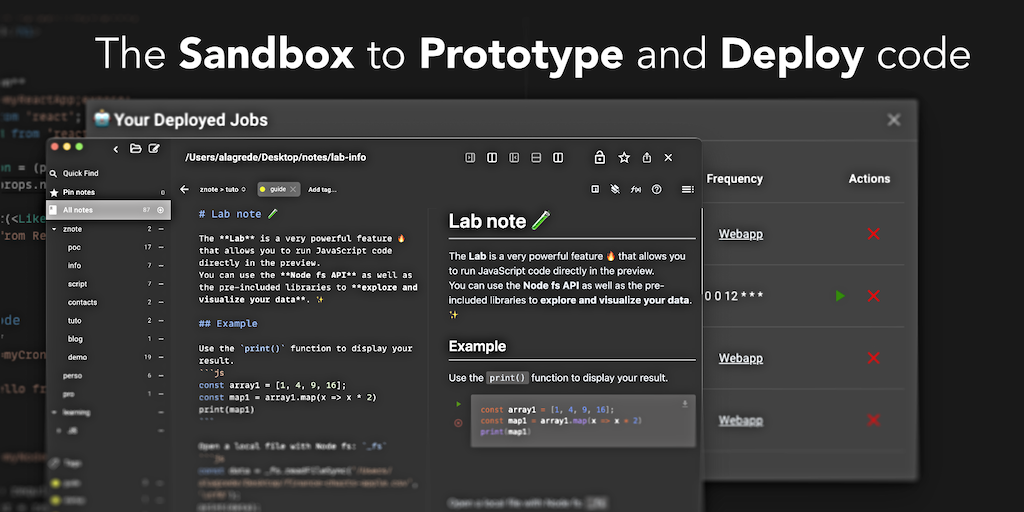Click the download icon in code block
The width and height of the screenshot is (1024, 512).
click(685, 404)
